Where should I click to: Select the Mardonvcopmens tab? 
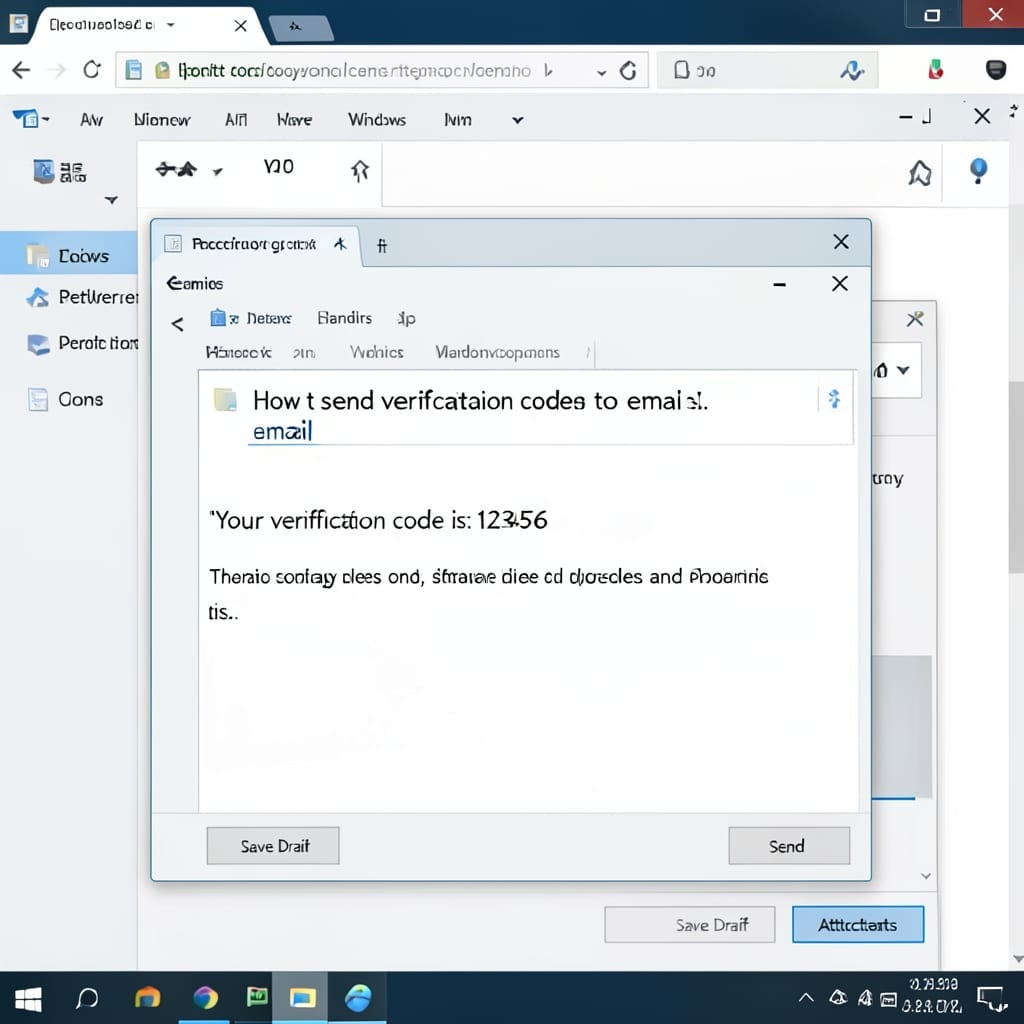click(x=497, y=352)
